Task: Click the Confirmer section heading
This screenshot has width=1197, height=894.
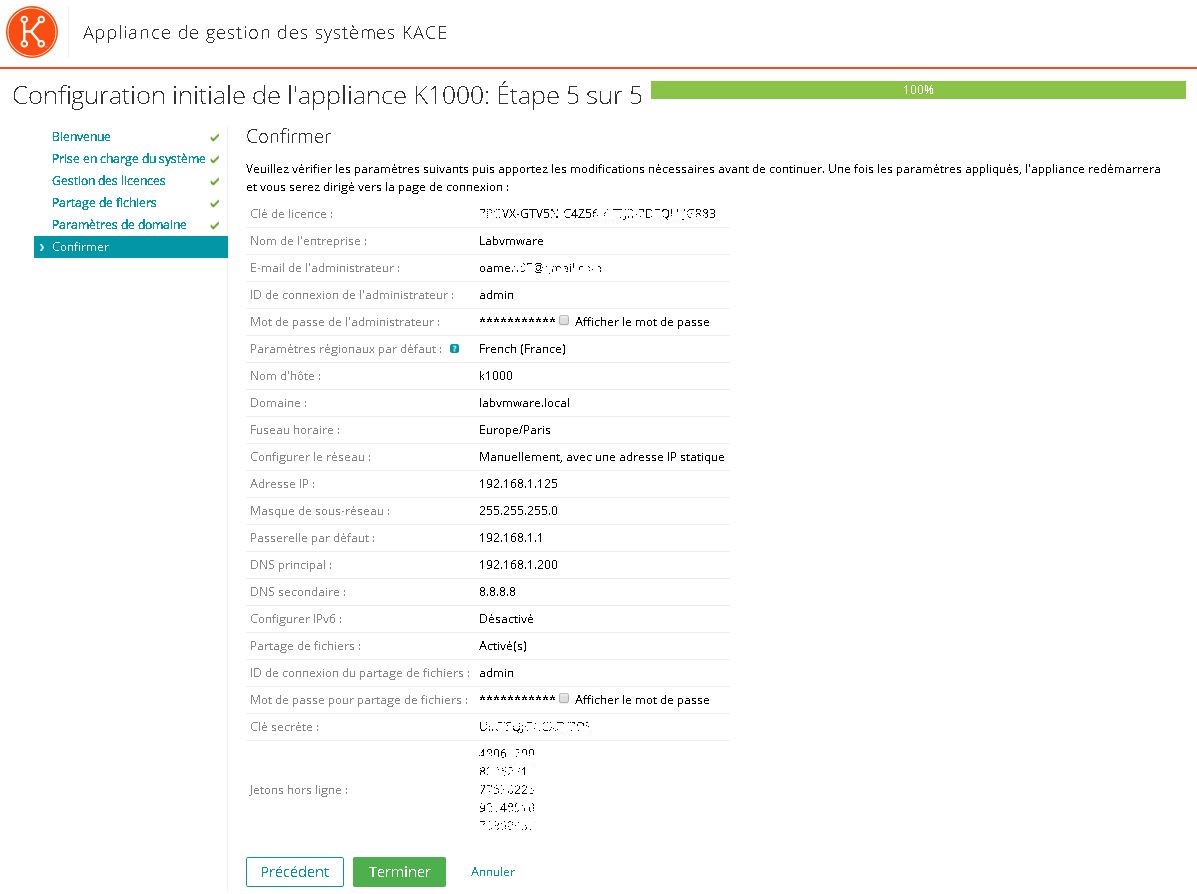Action: (x=289, y=137)
